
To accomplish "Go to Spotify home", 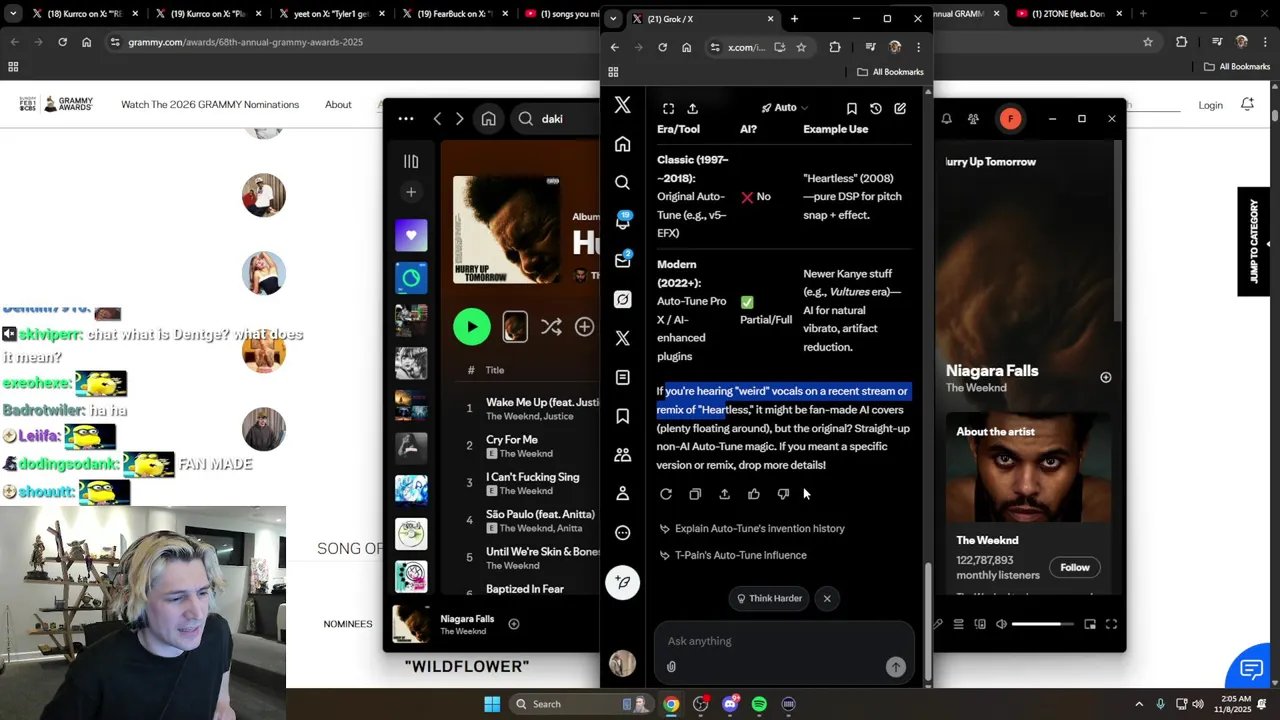I will pos(488,119).
